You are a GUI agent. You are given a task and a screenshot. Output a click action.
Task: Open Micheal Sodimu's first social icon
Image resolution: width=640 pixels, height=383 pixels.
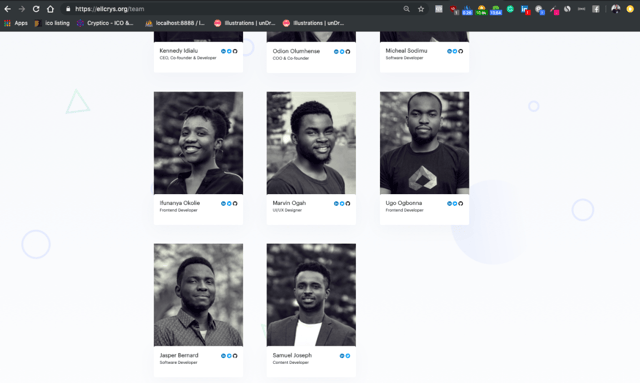pos(449,51)
